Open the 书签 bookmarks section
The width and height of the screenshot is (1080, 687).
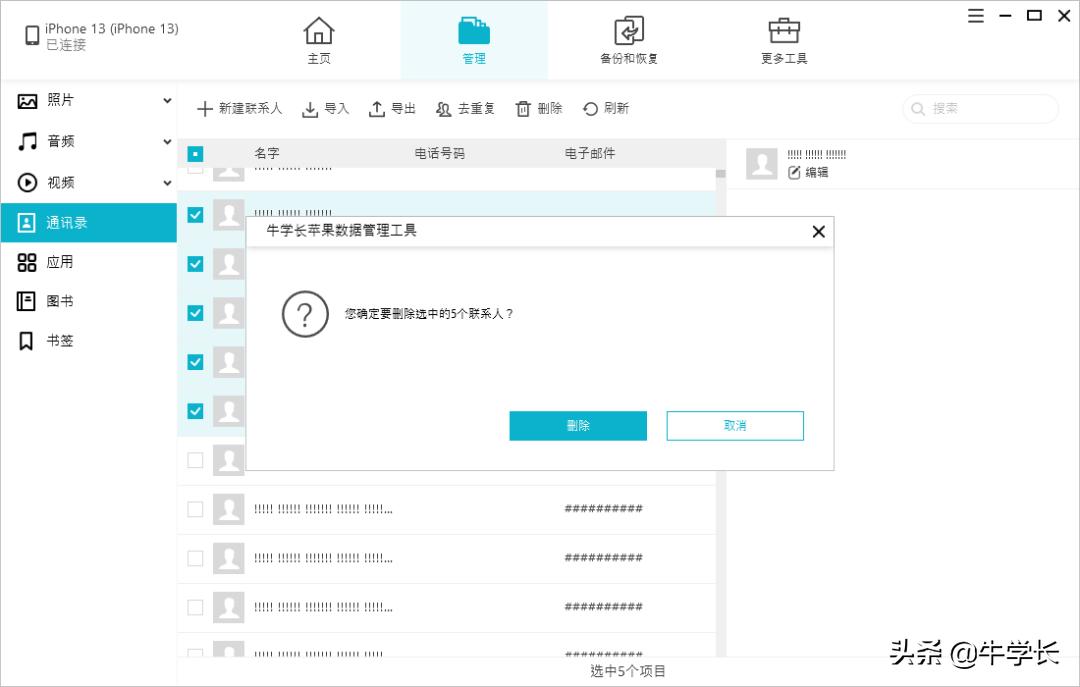[58, 341]
